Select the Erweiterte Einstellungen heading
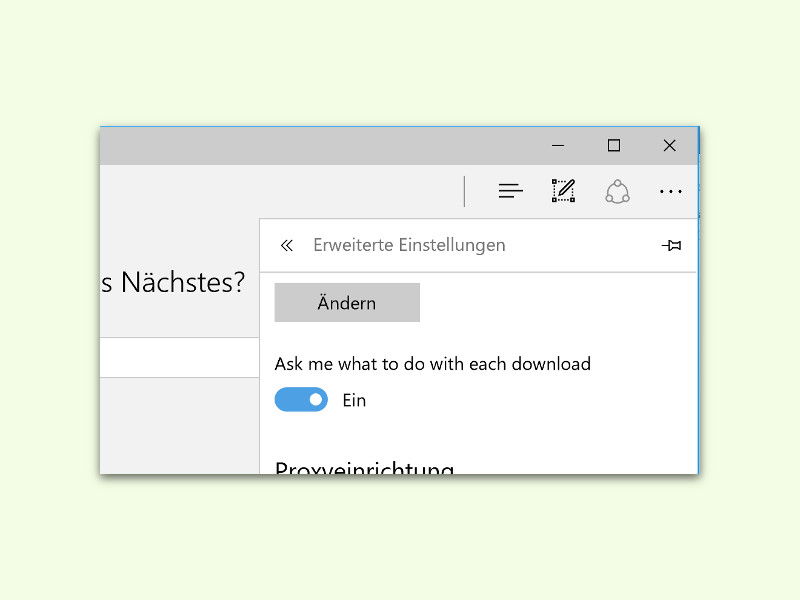Viewport: 800px width, 600px height. tap(409, 245)
